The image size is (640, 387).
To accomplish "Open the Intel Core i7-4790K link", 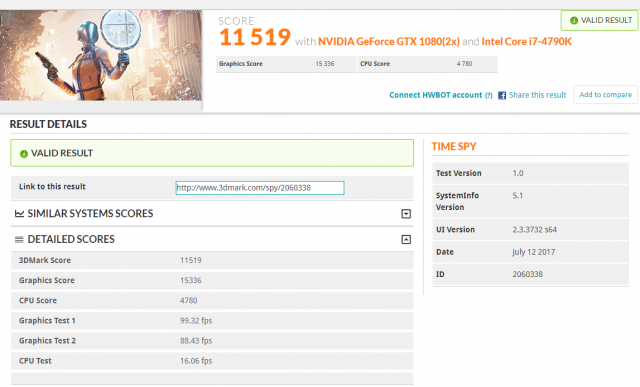I will [x=527, y=42].
